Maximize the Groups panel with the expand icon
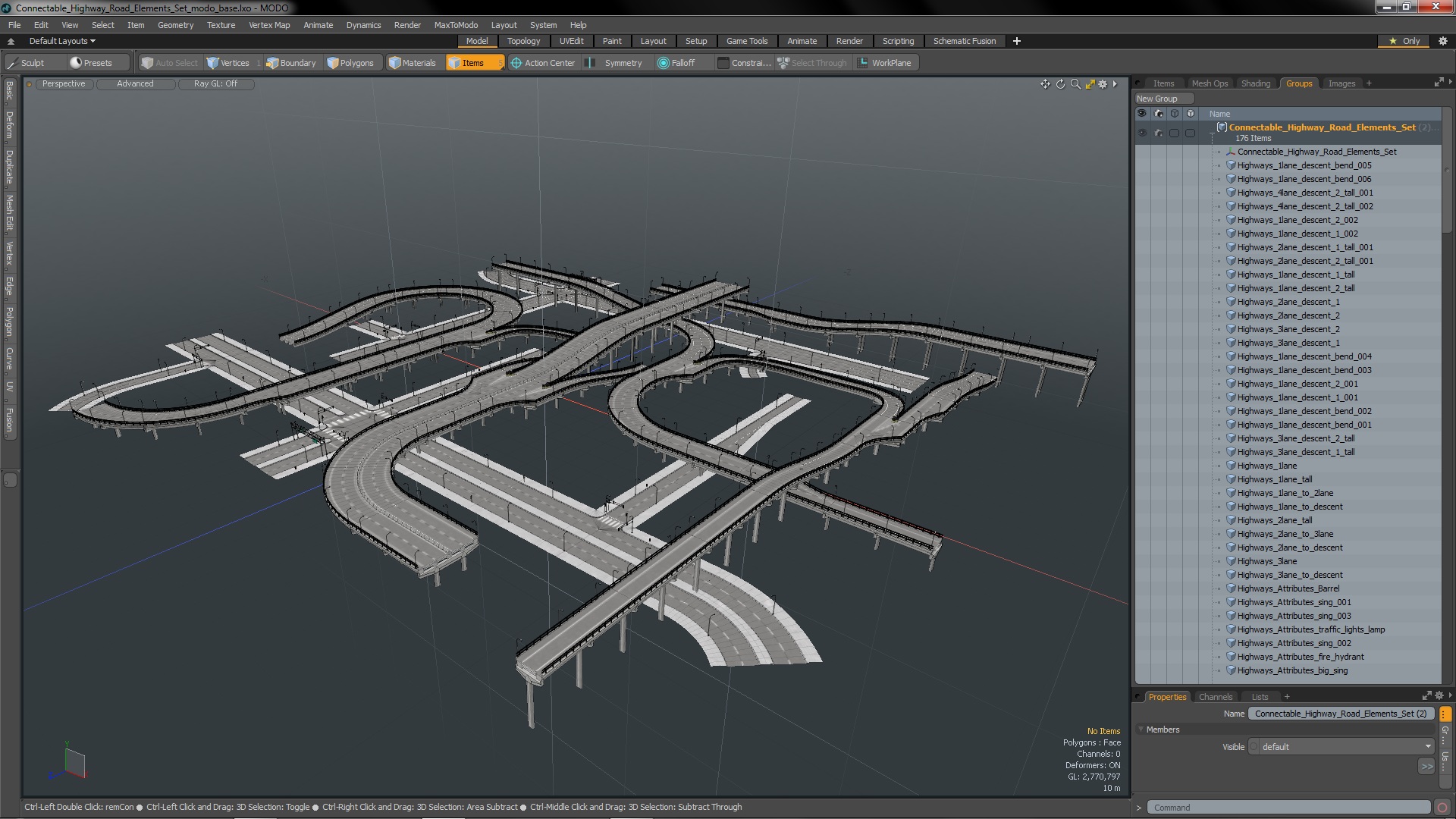Viewport: 1456px width, 819px height. click(x=1439, y=83)
